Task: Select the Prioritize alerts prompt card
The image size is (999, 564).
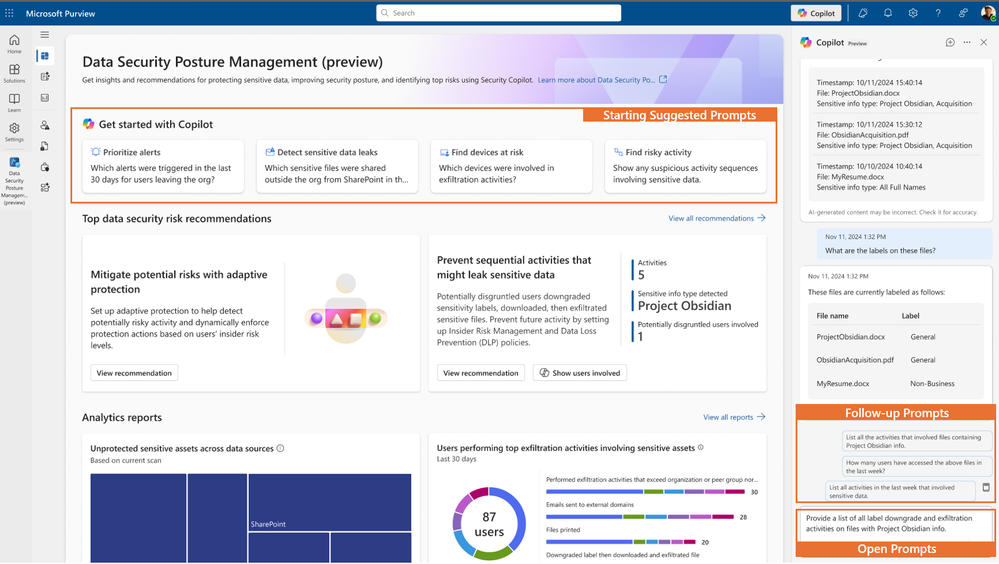Action: [x=163, y=166]
